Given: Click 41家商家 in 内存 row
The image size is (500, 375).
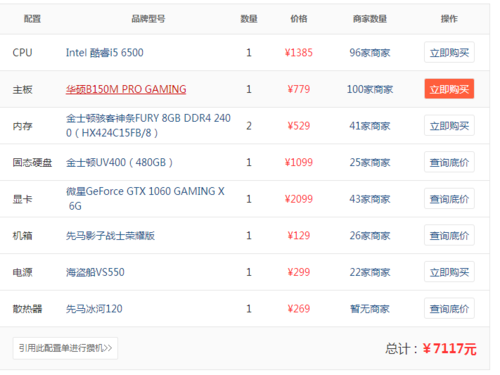Looking at the screenshot, I should click(370, 126).
